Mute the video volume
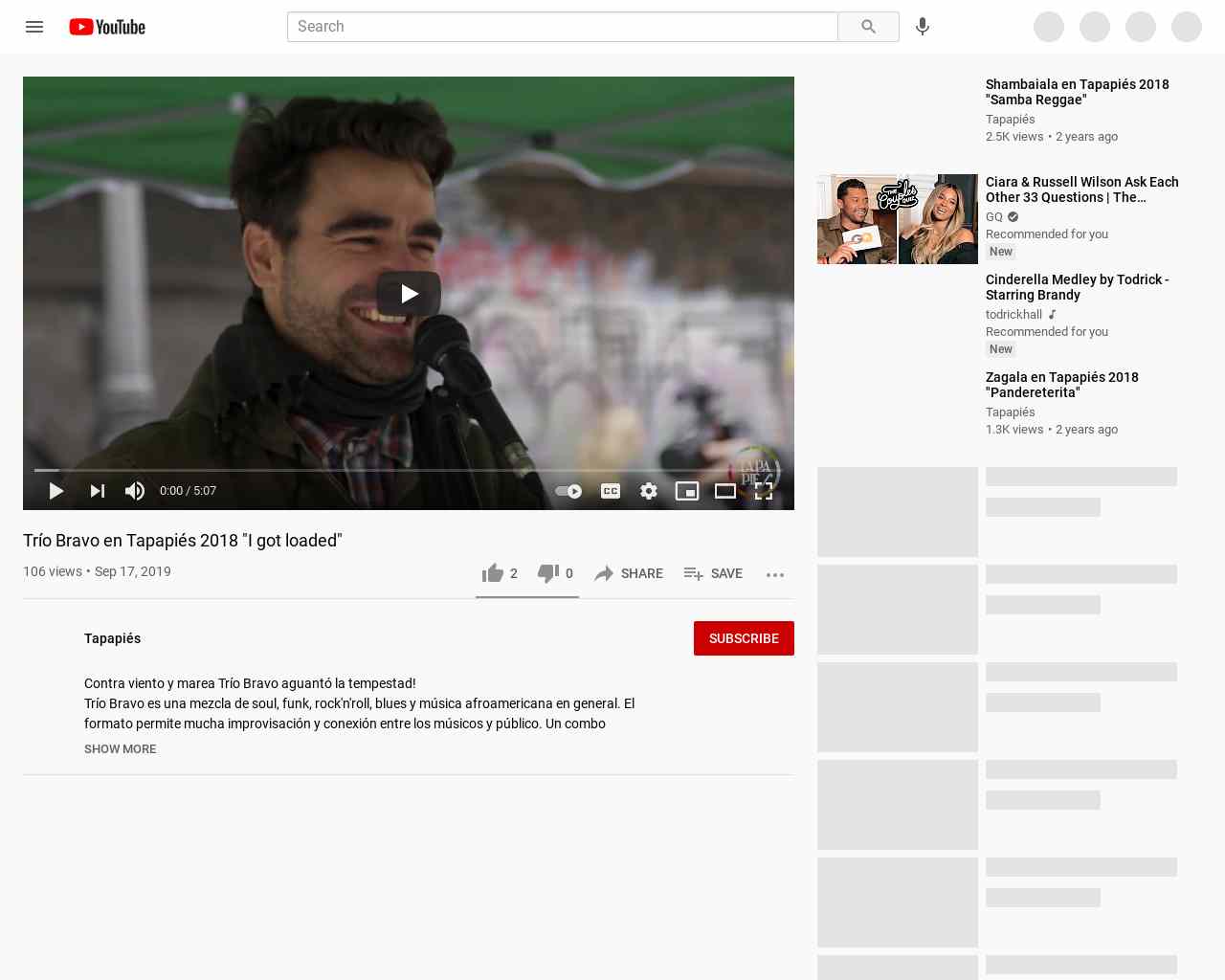The image size is (1225, 980). point(135,491)
